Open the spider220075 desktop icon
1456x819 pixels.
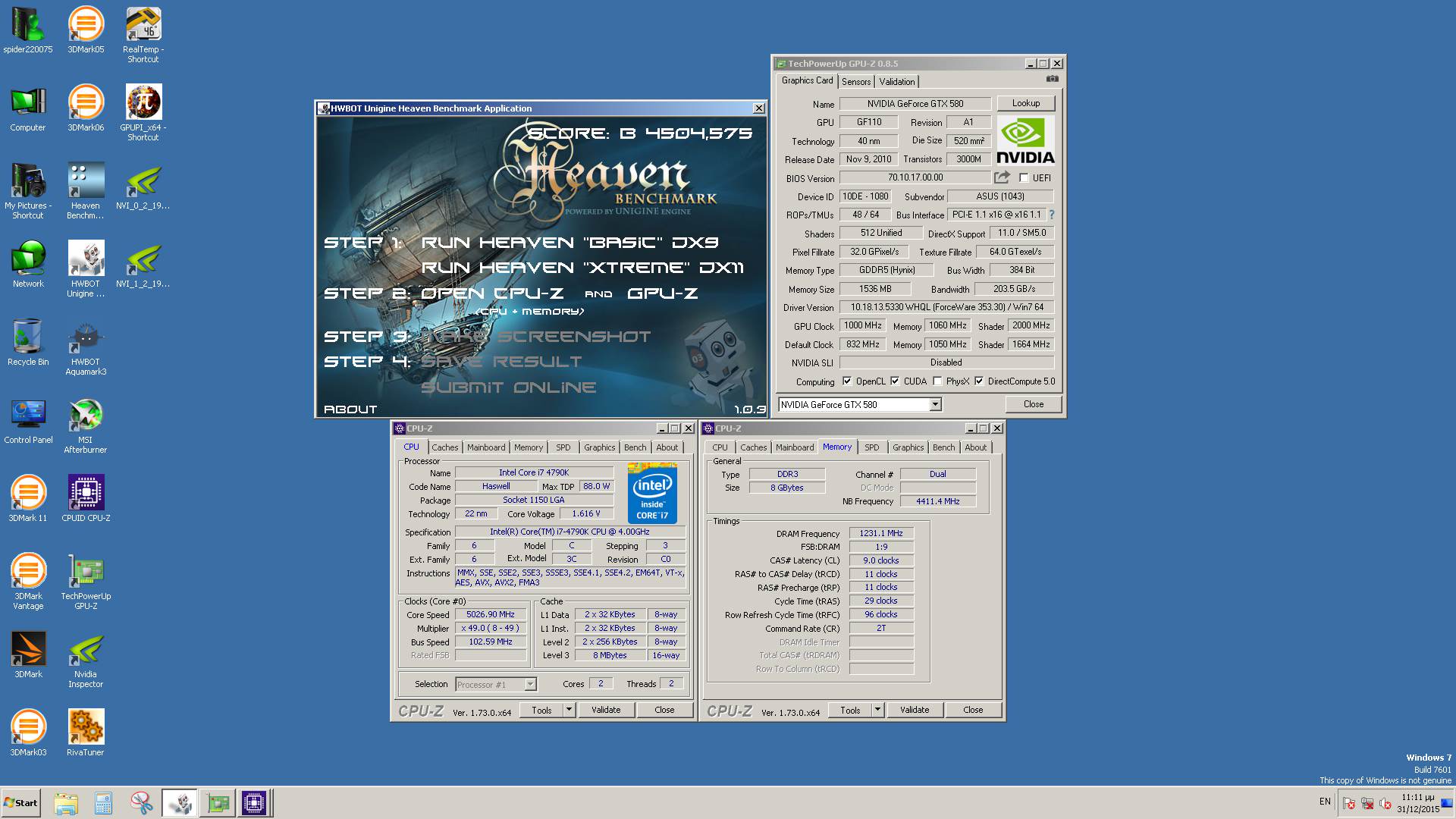point(28,30)
